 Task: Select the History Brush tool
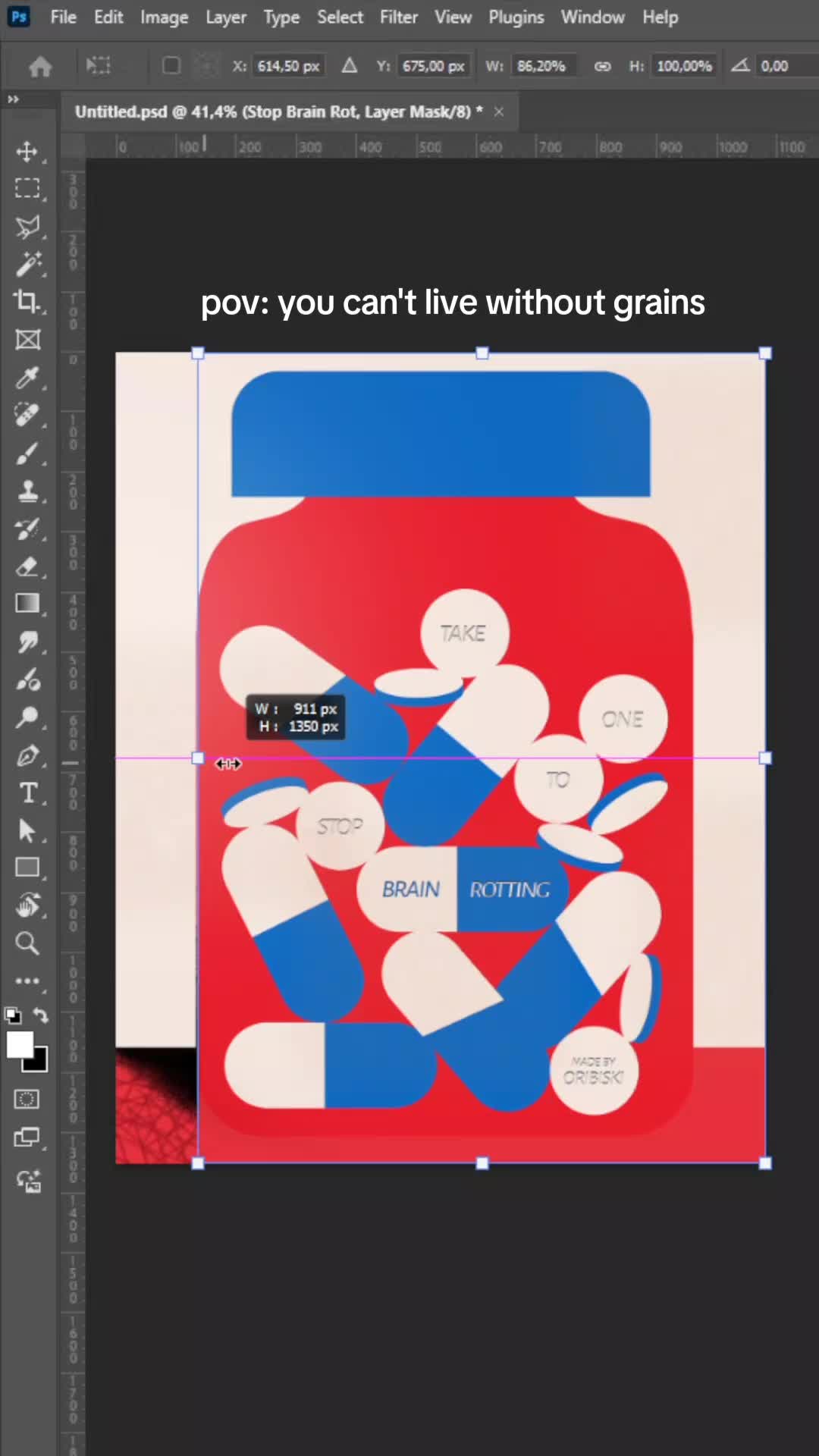click(27, 529)
